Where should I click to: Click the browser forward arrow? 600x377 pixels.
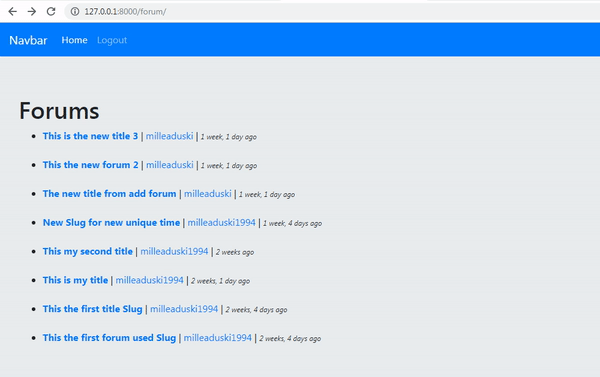tap(32, 11)
